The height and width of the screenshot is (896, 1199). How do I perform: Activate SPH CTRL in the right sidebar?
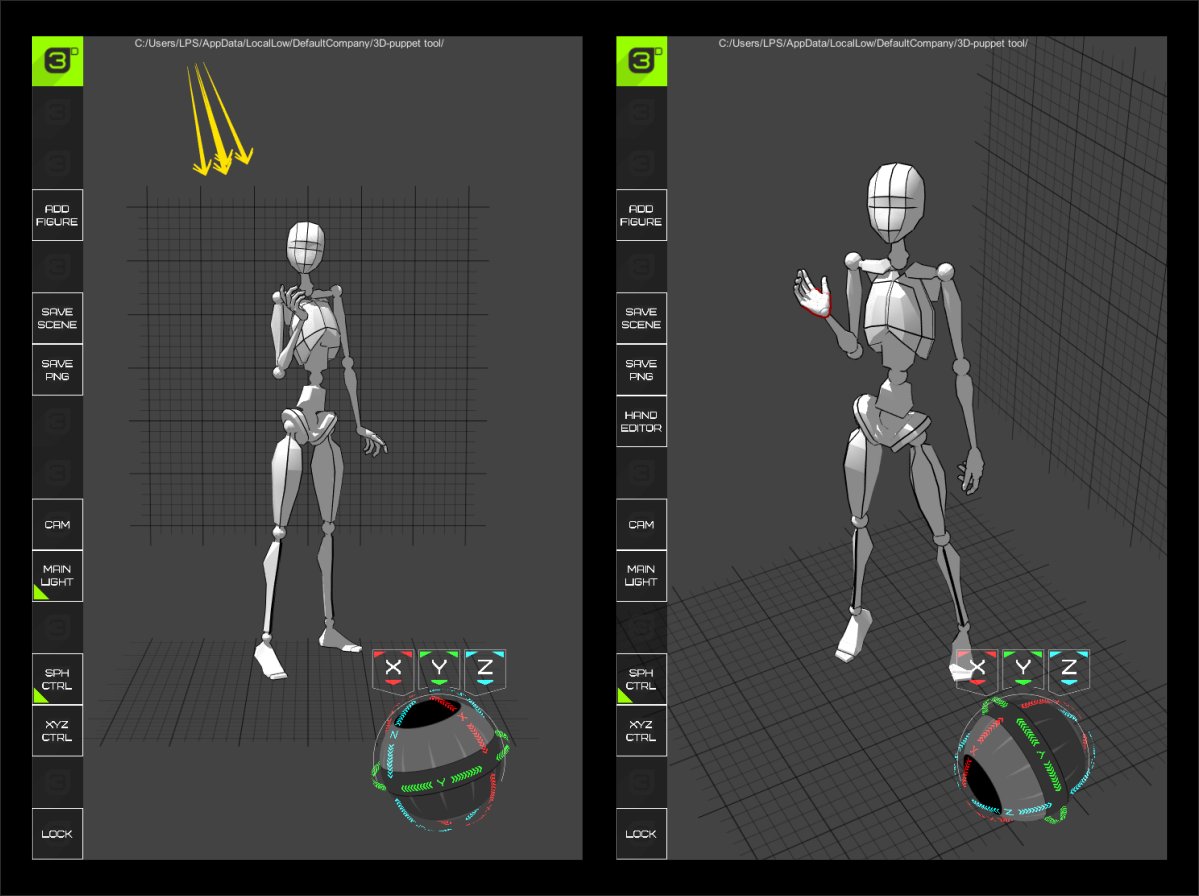(641, 678)
